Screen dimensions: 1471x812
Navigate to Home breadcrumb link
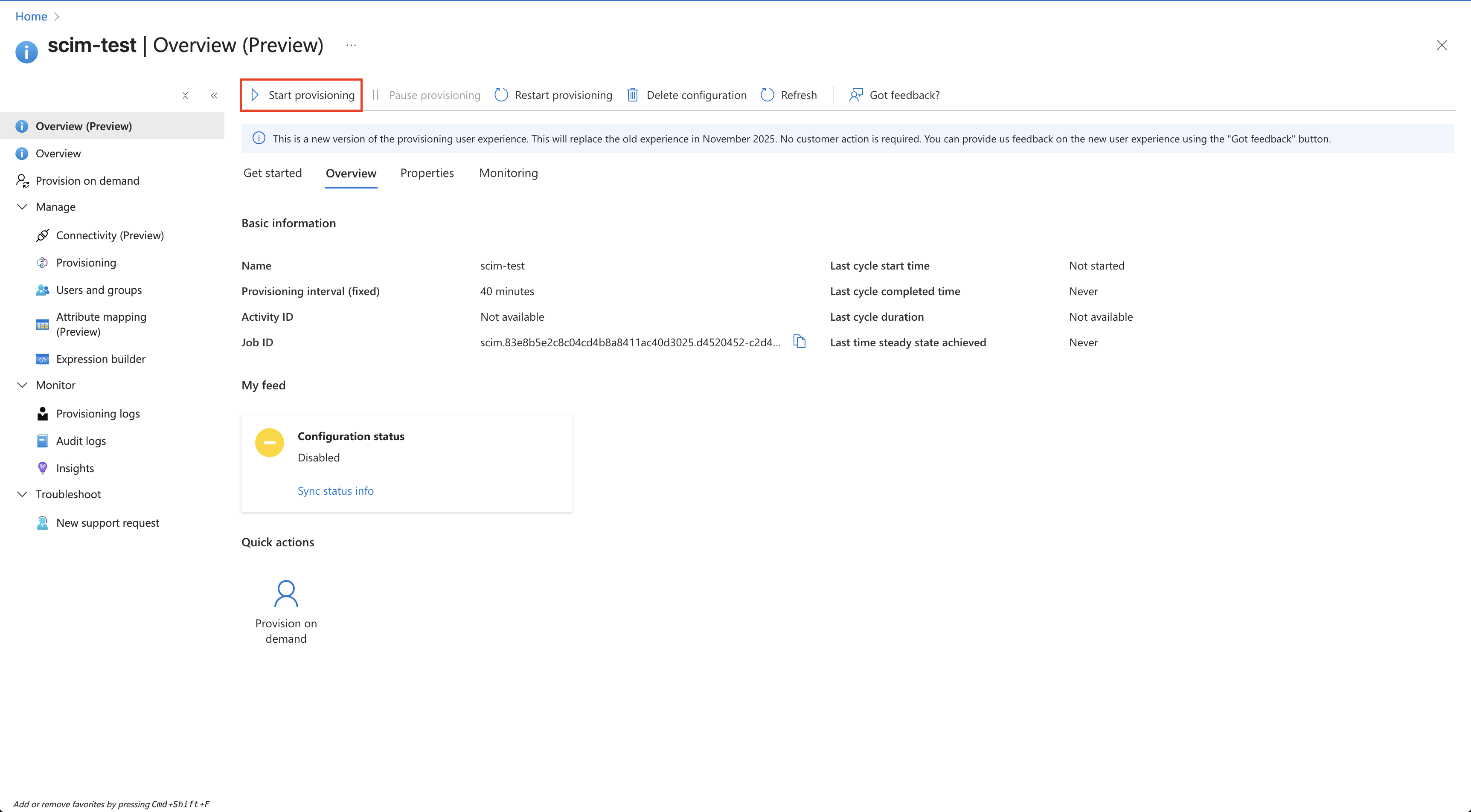tap(31, 16)
